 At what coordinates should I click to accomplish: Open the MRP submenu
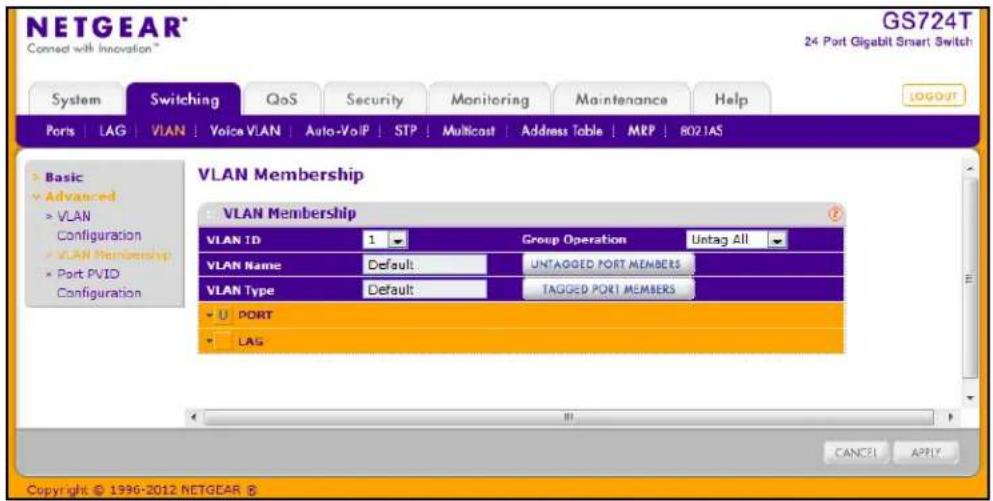click(x=641, y=131)
